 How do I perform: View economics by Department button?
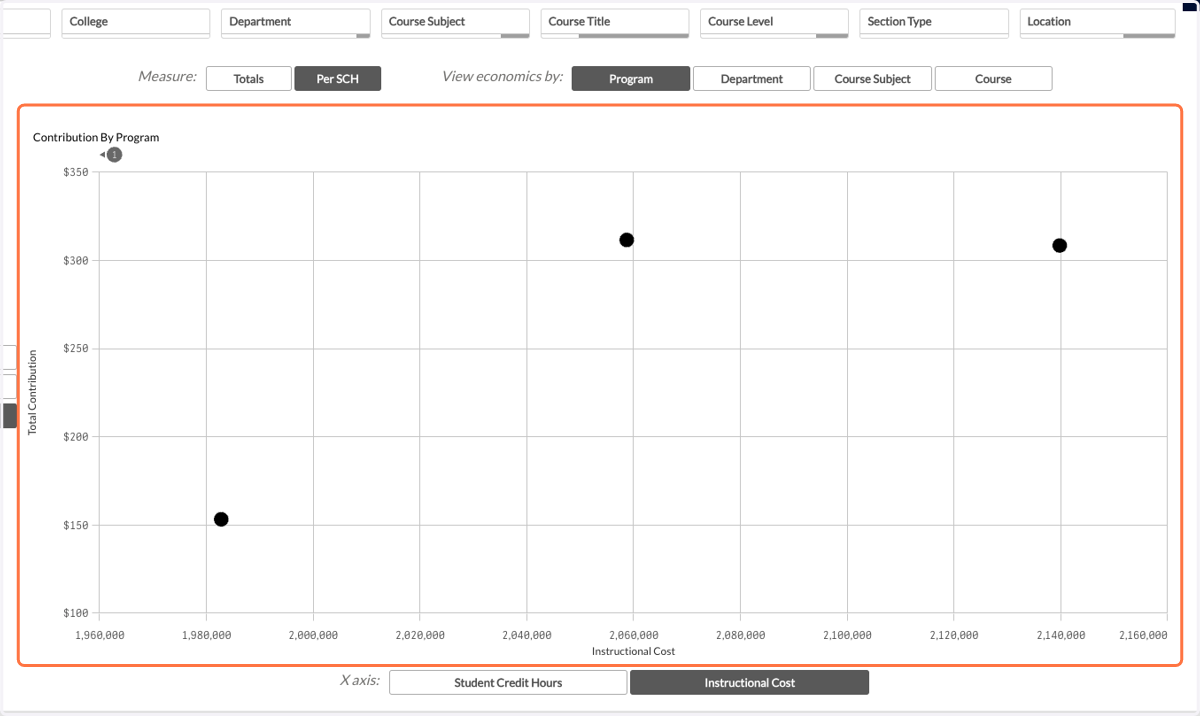point(752,79)
